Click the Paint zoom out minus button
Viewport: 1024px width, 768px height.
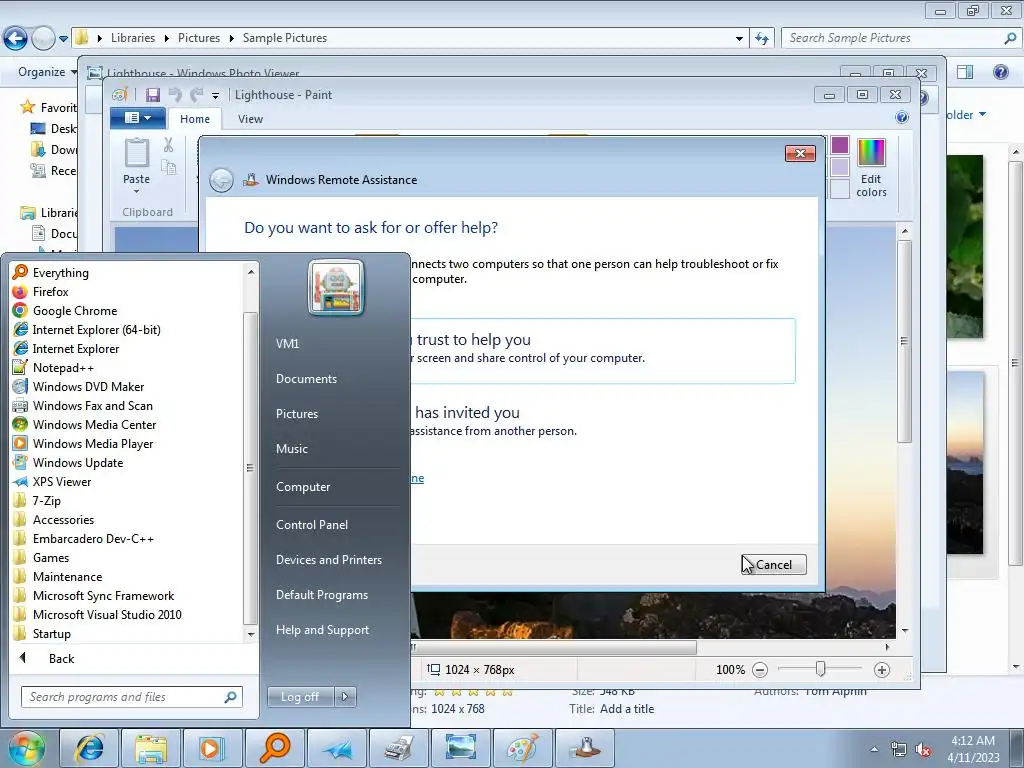point(760,670)
